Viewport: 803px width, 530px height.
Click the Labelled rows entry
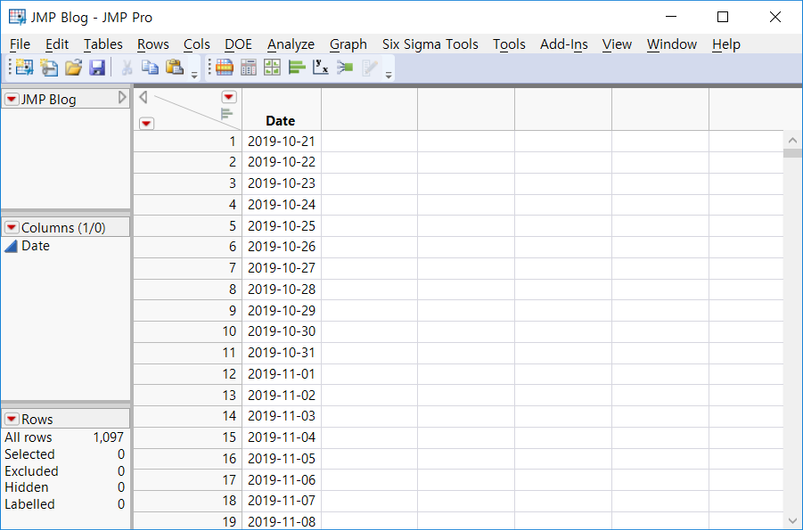tap(65, 504)
